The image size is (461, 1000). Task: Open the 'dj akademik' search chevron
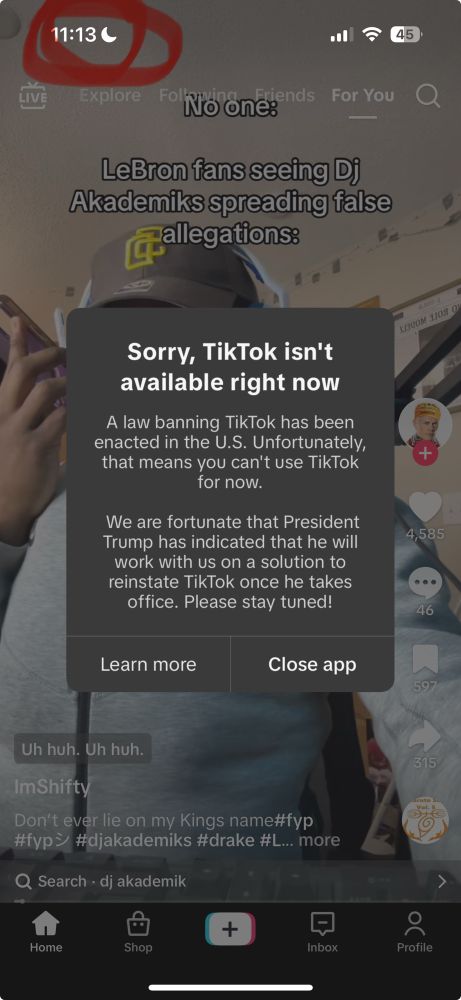pyautogui.click(x=442, y=881)
